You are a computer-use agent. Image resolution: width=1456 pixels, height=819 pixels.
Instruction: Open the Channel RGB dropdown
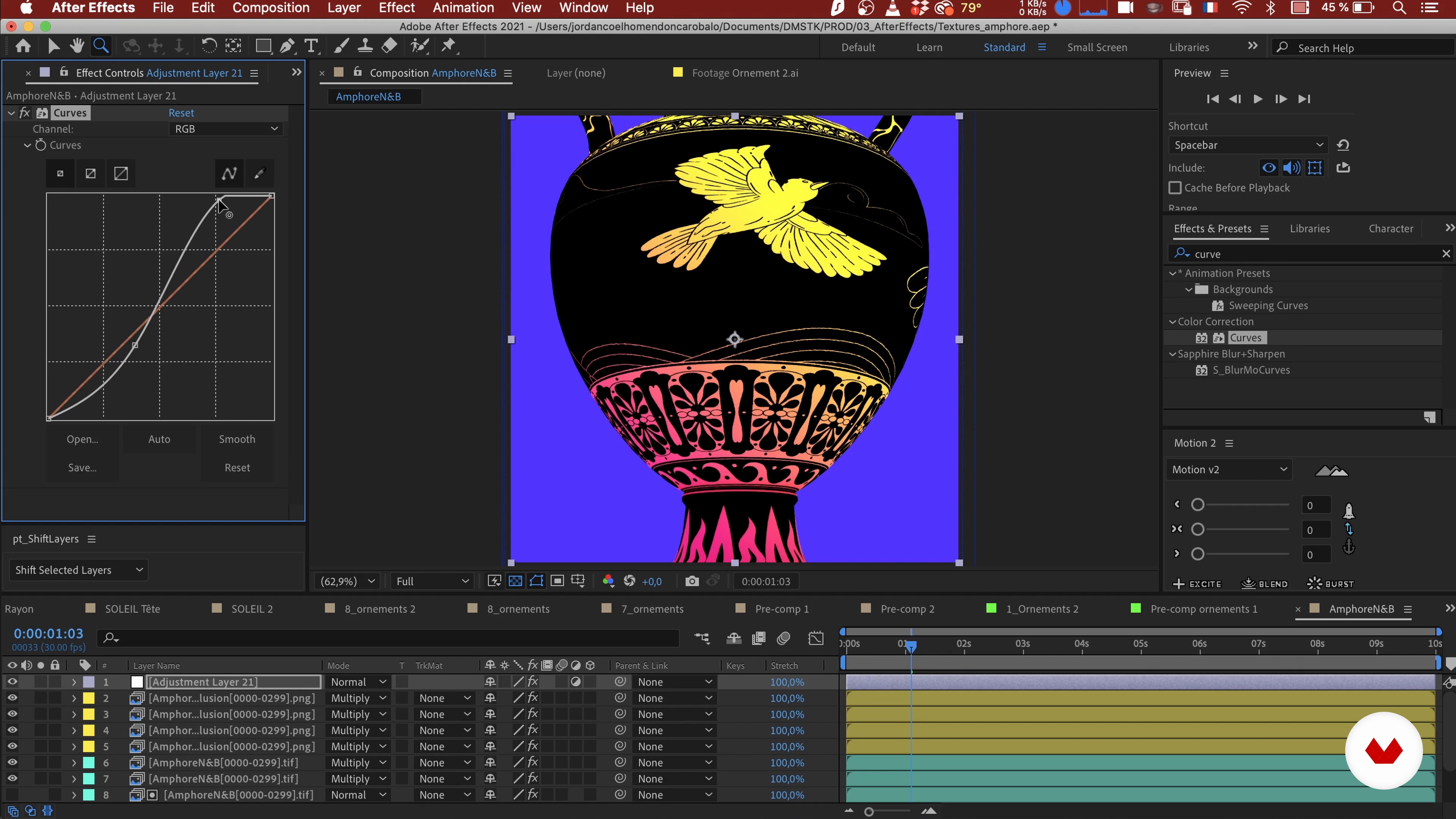tap(226, 129)
